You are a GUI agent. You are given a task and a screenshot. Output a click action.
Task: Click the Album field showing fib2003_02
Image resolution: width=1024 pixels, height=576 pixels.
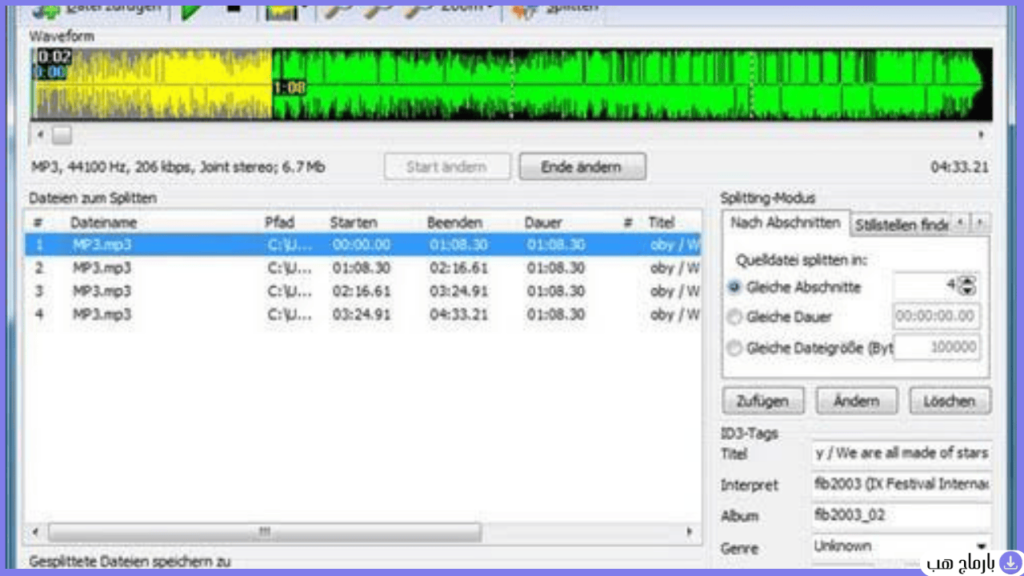point(901,515)
